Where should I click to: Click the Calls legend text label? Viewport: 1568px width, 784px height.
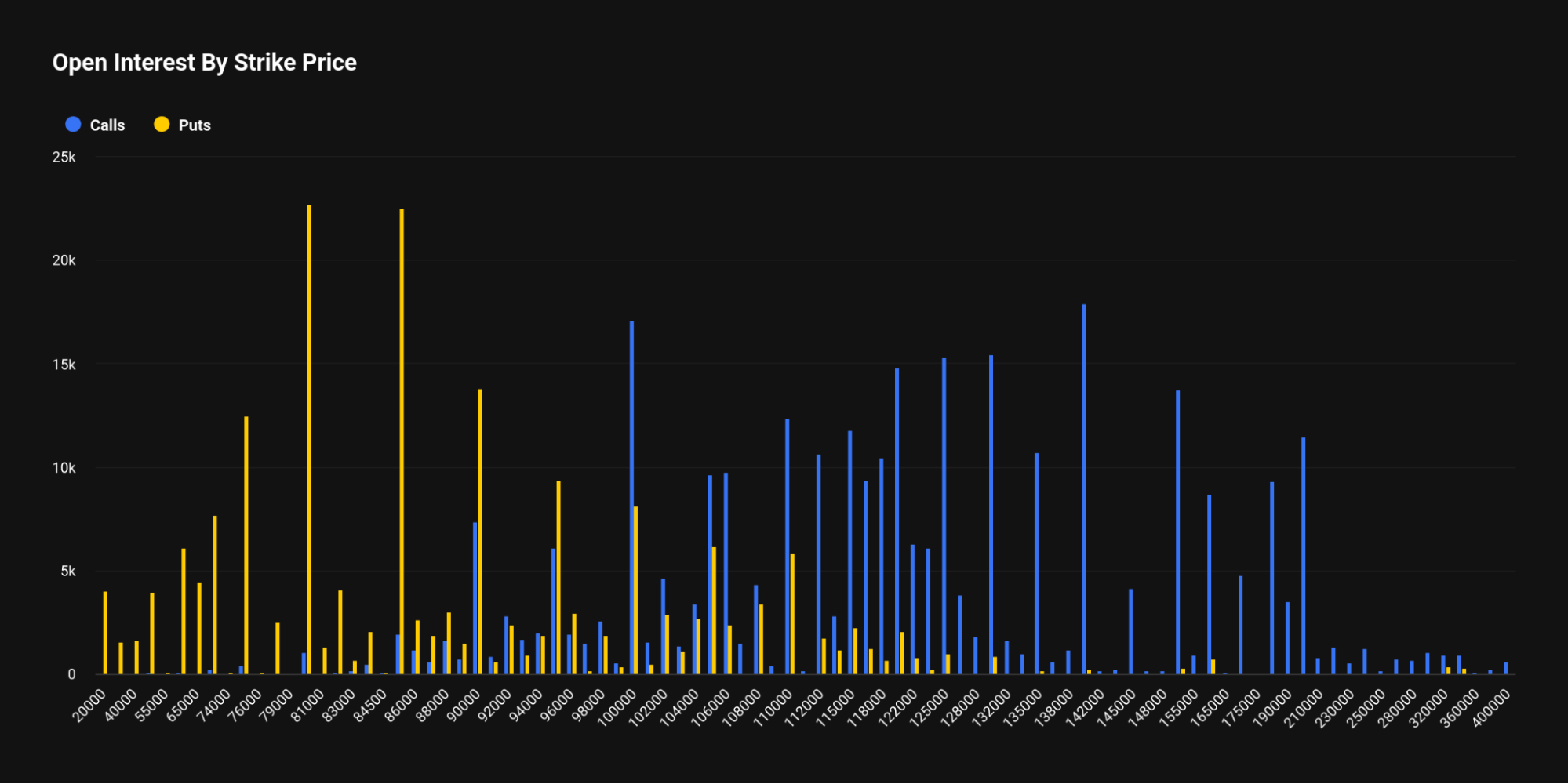click(x=106, y=124)
